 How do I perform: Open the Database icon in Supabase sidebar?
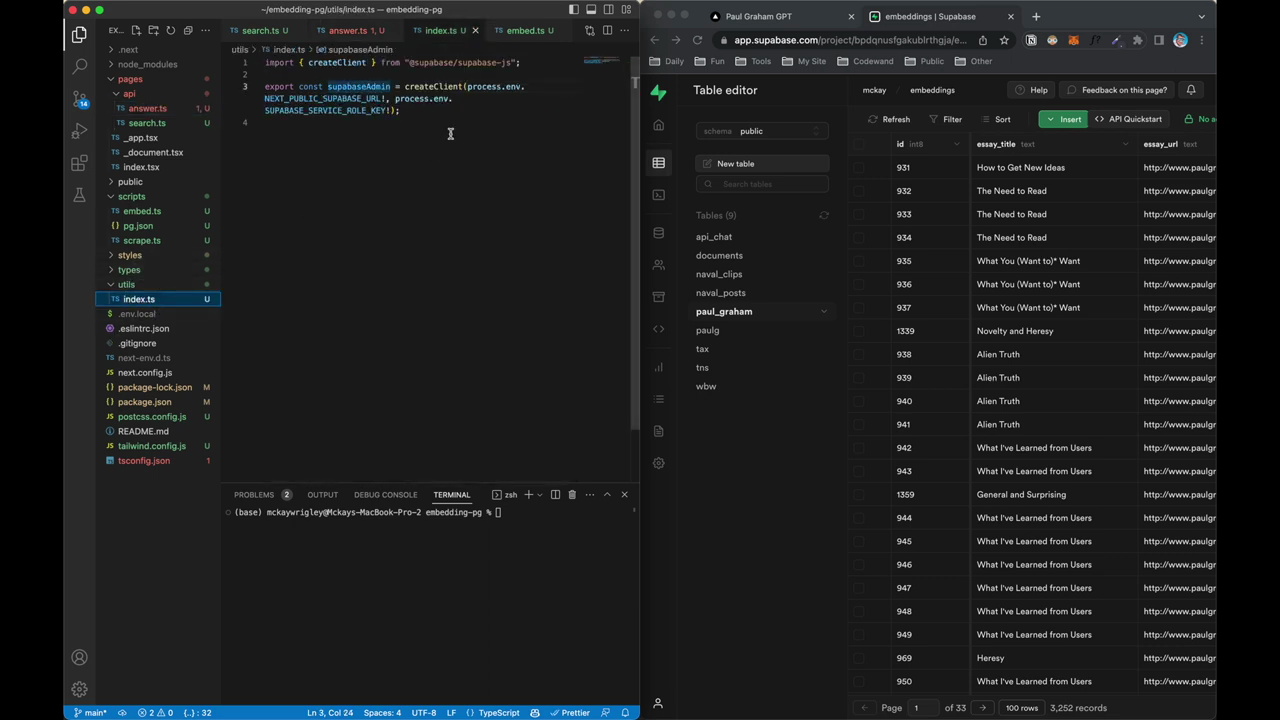click(658, 233)
